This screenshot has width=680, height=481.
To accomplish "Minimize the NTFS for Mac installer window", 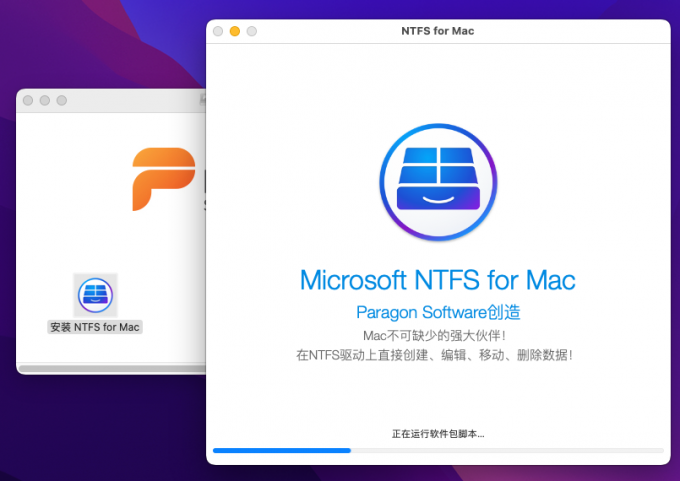I will click(x=235, y=31).
